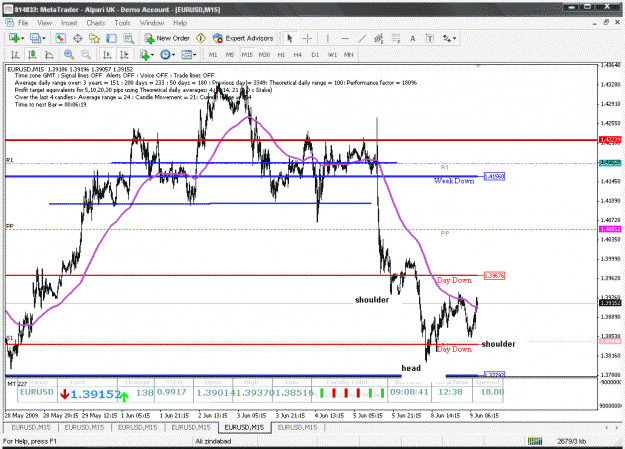Expand the Periods dropdown arrow
The width and height of the screenshot is (625, 449).
[x=173, y=55]
